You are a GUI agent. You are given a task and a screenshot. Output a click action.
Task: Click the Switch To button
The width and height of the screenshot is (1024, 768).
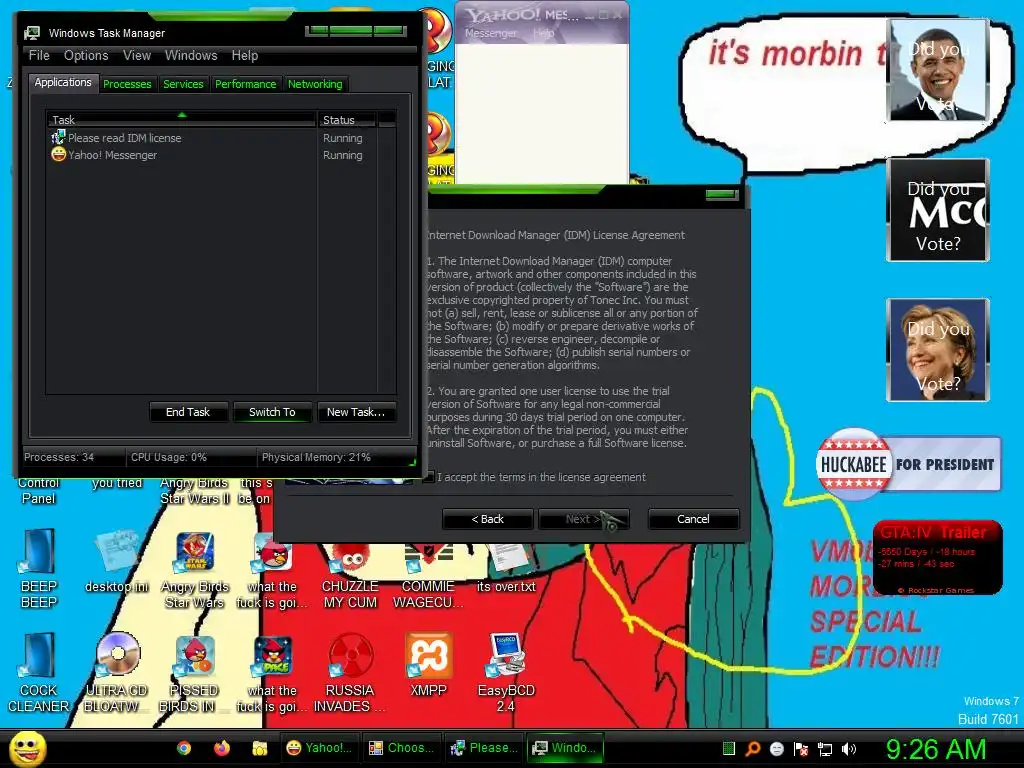coord(272,412)
